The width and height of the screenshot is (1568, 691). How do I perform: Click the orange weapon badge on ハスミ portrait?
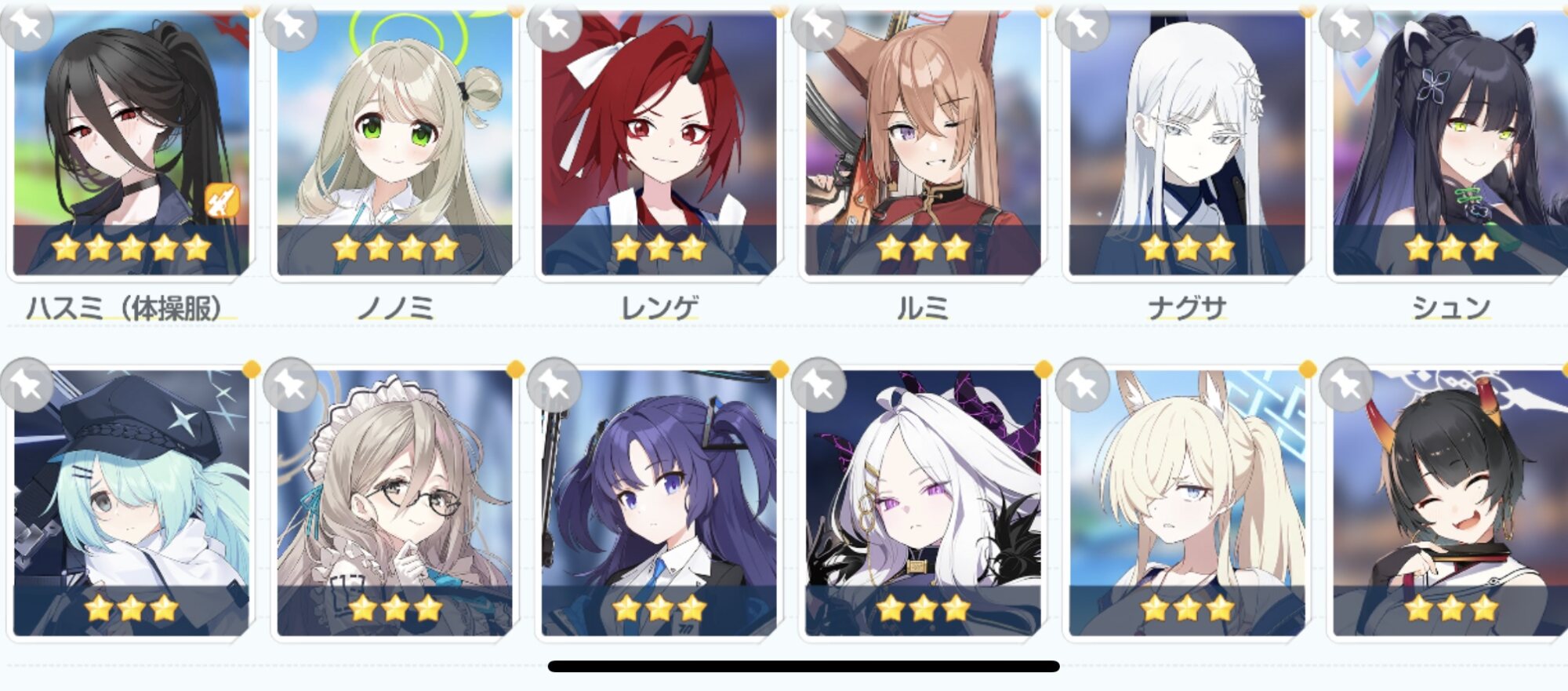tap(223, 201)
